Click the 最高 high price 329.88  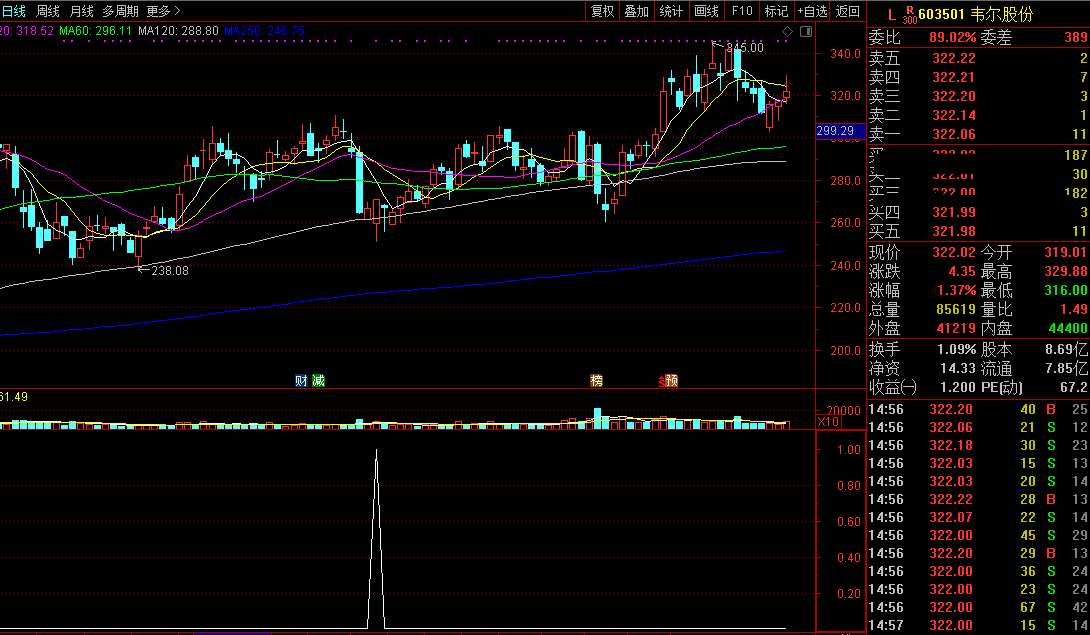pos(1066,271)
